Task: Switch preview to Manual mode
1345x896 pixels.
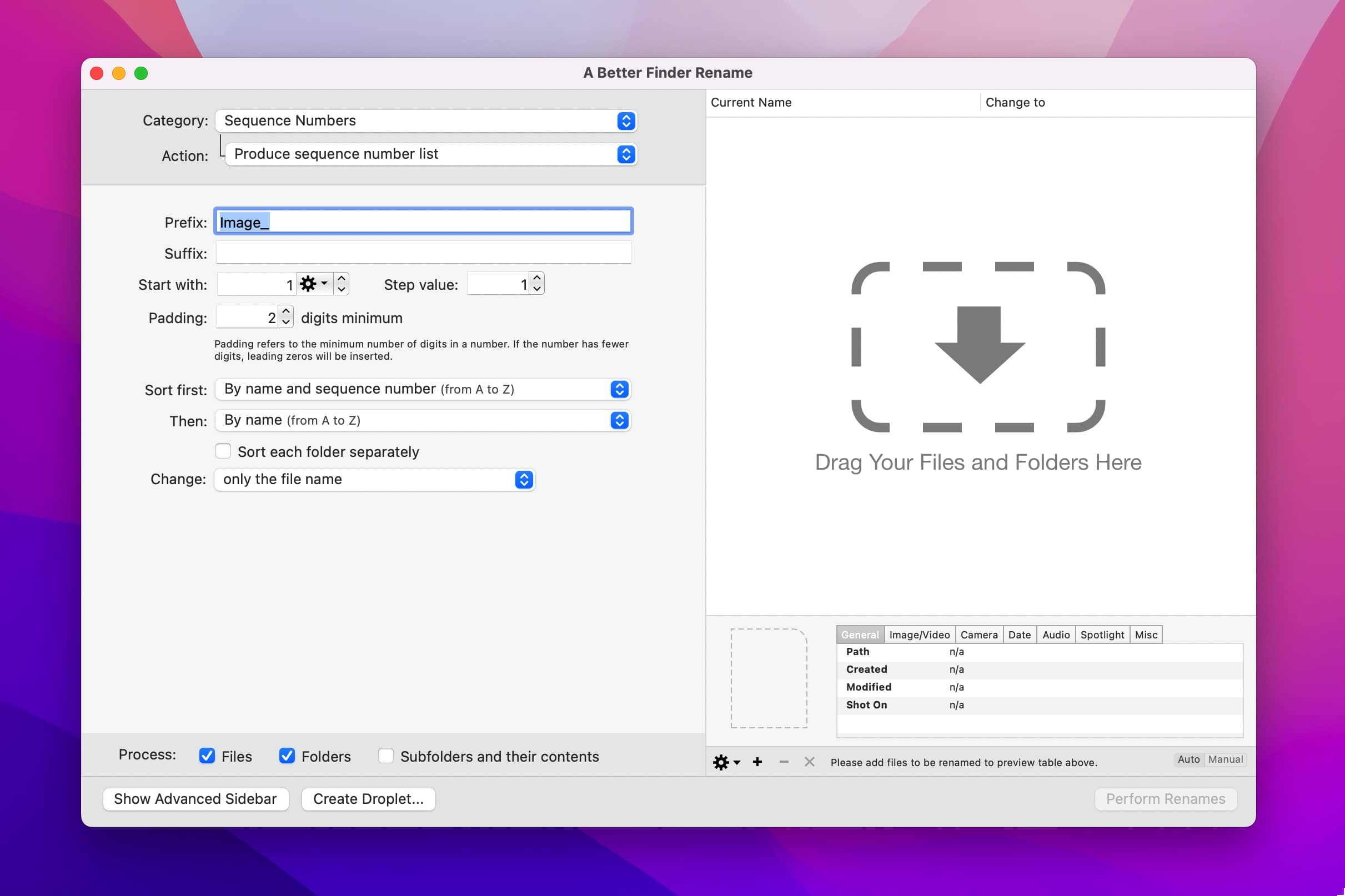Action: coord(1225,759)
